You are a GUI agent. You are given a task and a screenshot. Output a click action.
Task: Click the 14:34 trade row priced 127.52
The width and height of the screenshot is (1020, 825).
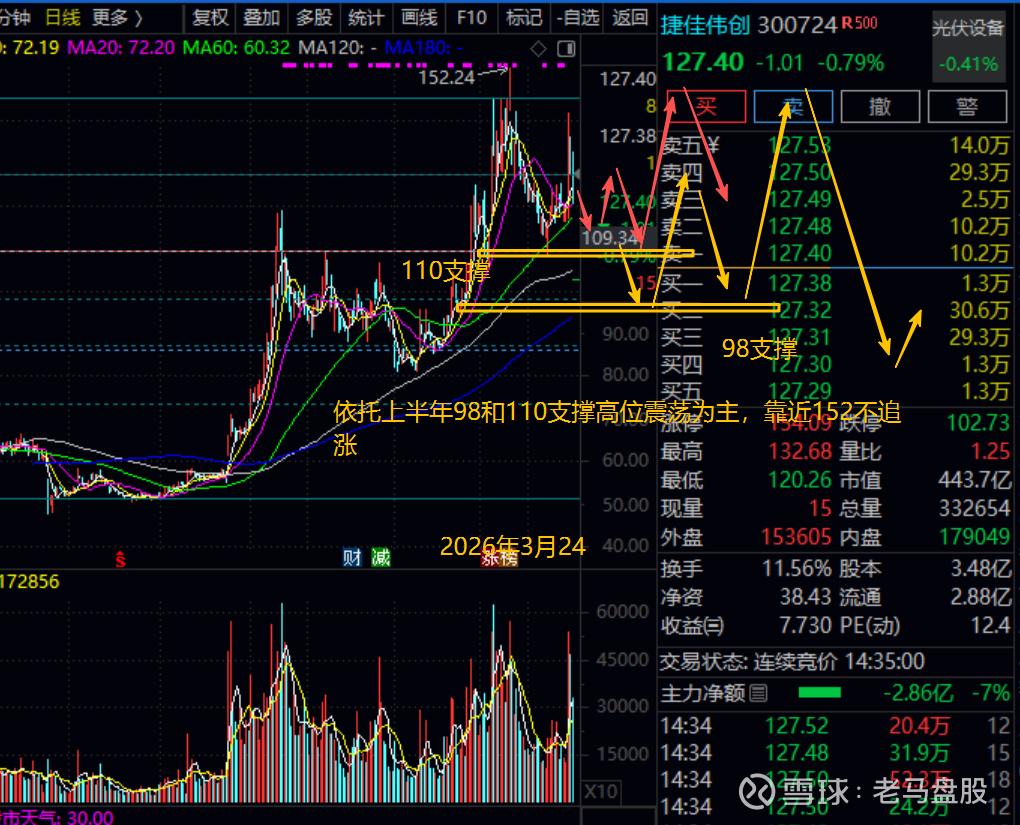(835, 725)
